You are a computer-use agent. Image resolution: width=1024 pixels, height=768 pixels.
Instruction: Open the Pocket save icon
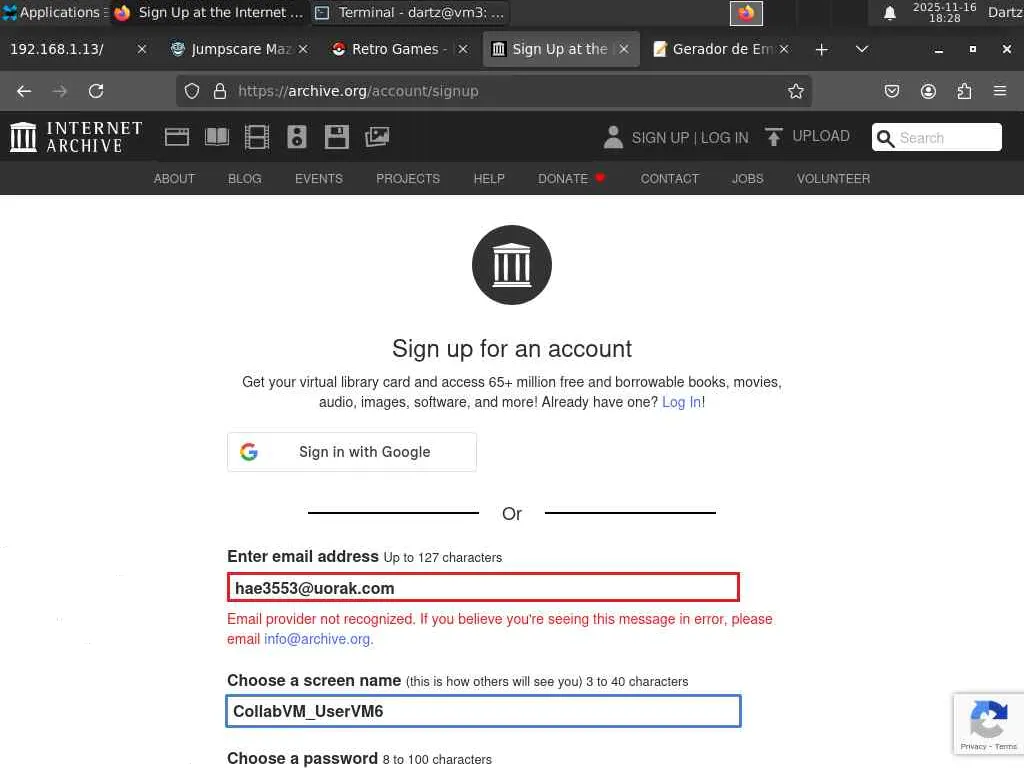click(x=891, y=91)
